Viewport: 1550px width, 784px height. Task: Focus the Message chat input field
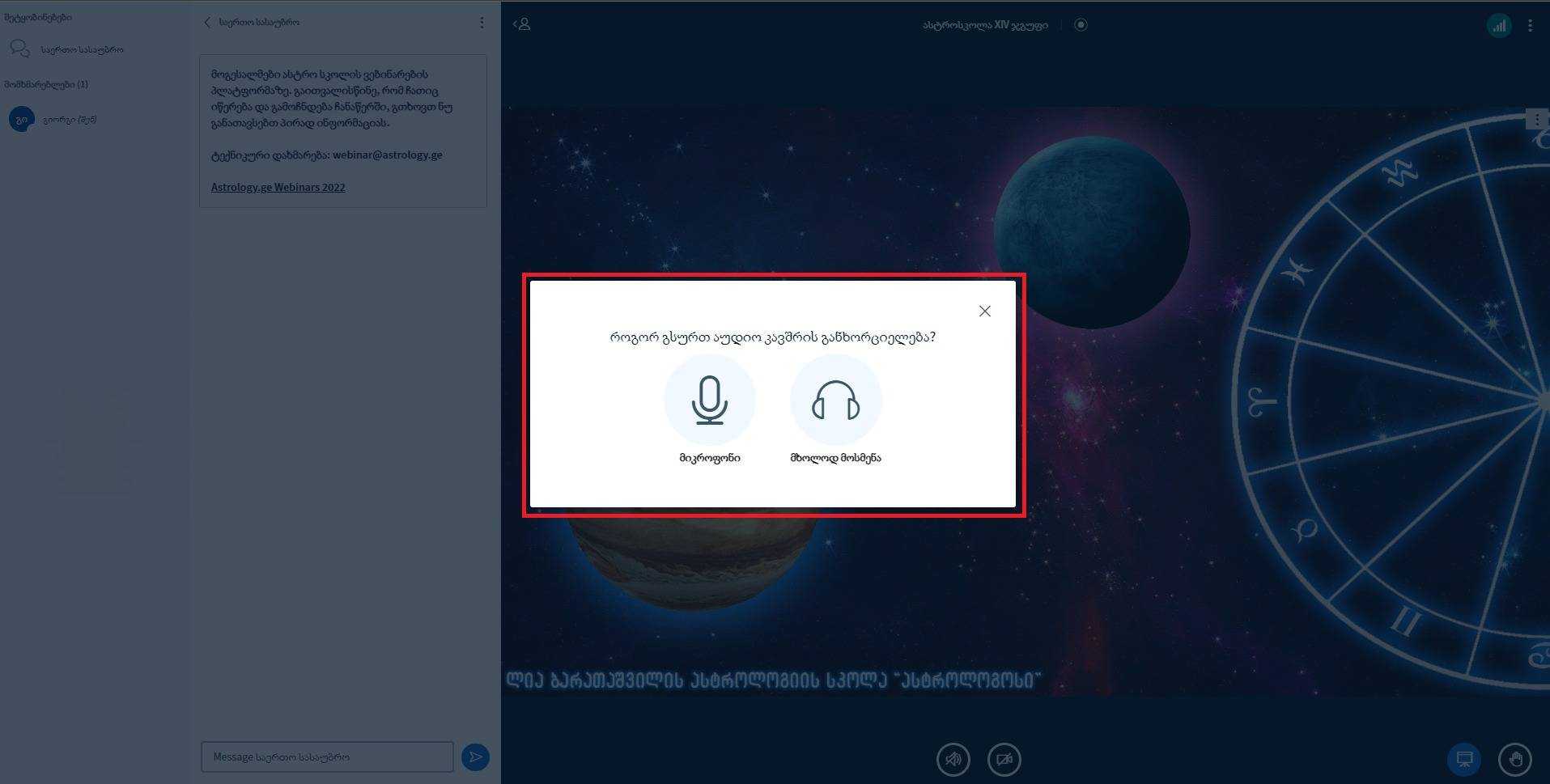(x=327, y=756)
